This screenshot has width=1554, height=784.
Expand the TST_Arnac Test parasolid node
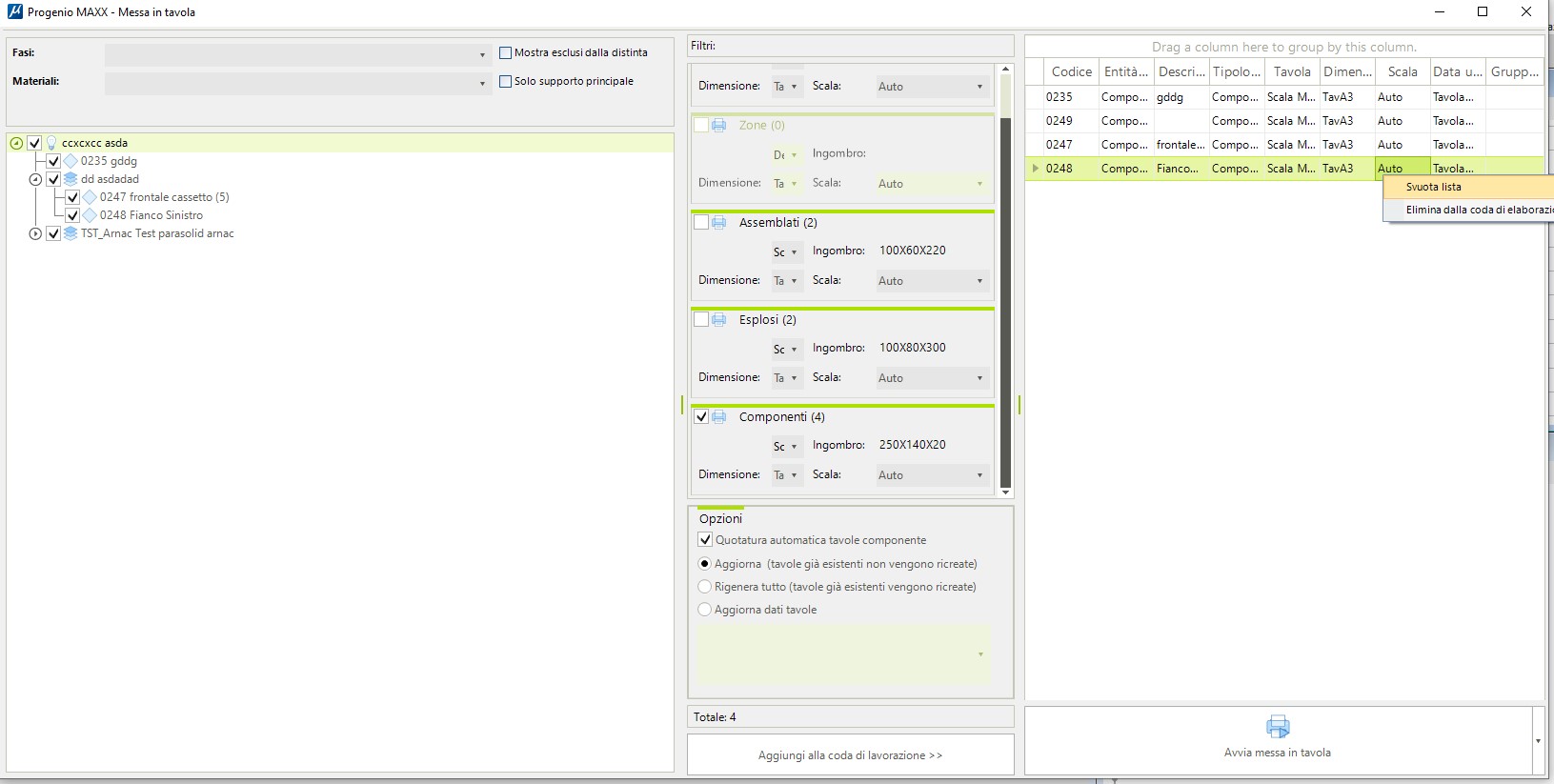pos(35,233)
